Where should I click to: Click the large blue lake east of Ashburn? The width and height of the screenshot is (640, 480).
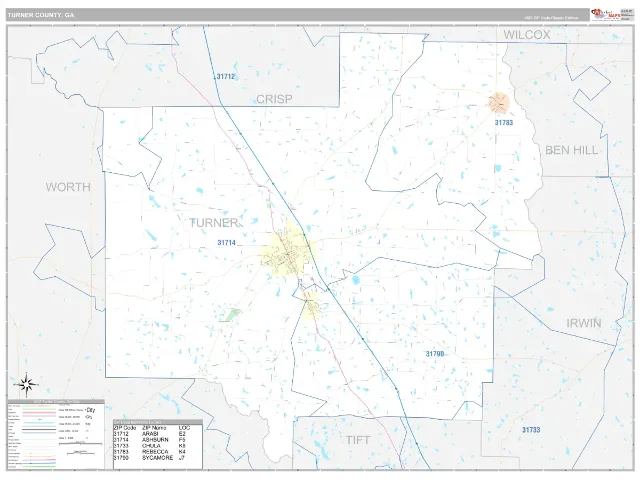coord(356,280)
